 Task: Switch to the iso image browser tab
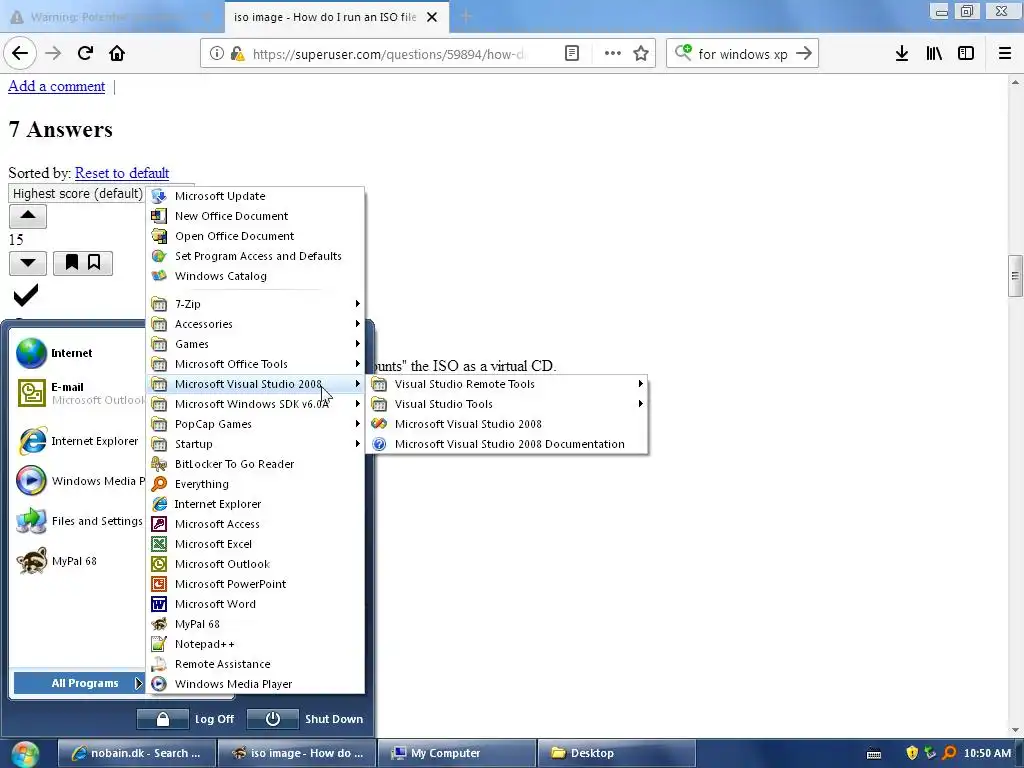pos(325,17)
